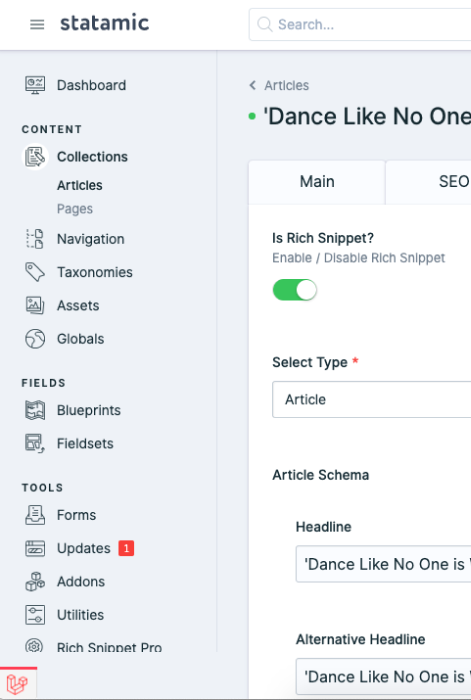Open the Pages collection link
This screenshot has height=700, width=471.
pos(75,208)
